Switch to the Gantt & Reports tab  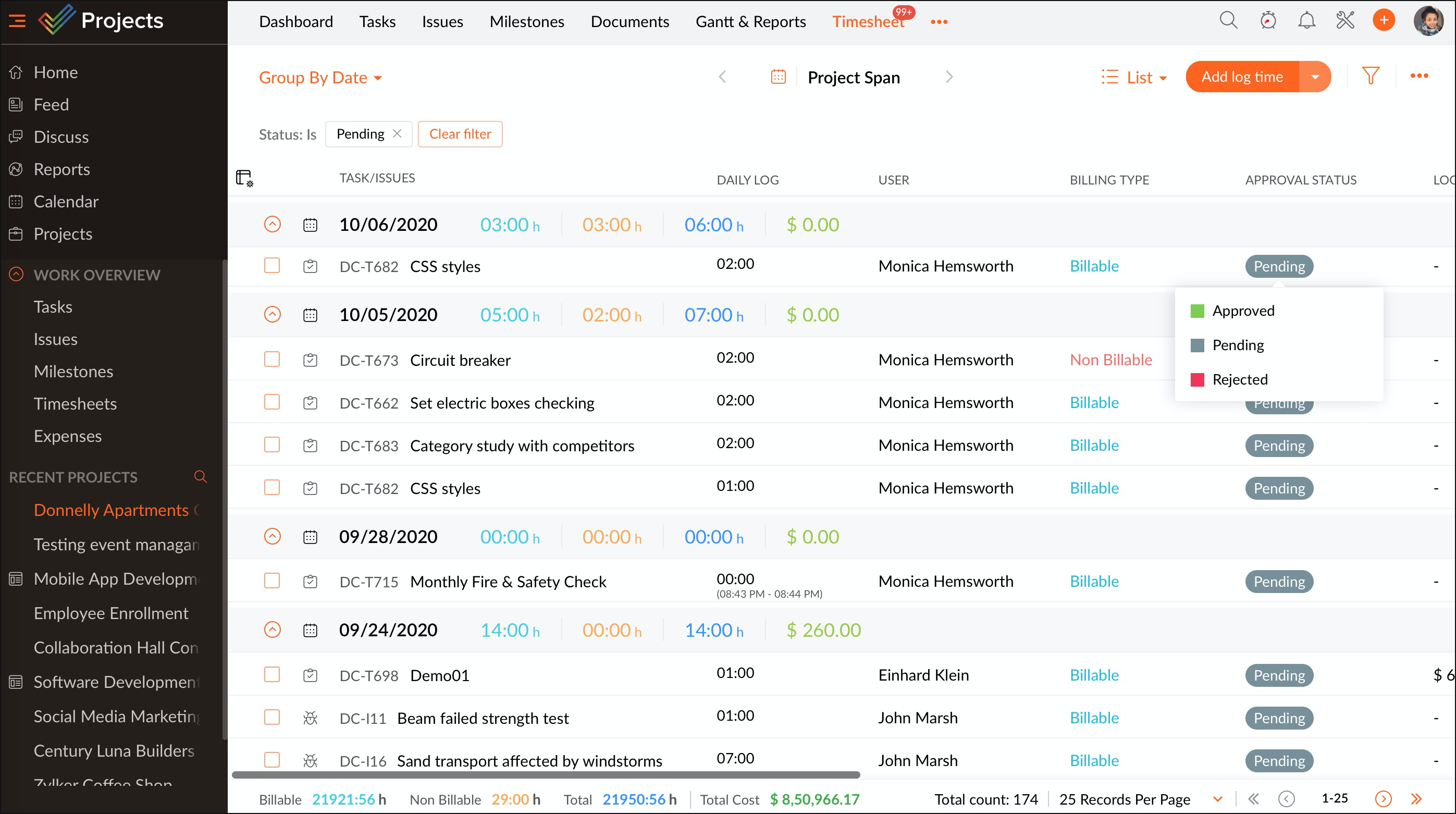(750, 21)
